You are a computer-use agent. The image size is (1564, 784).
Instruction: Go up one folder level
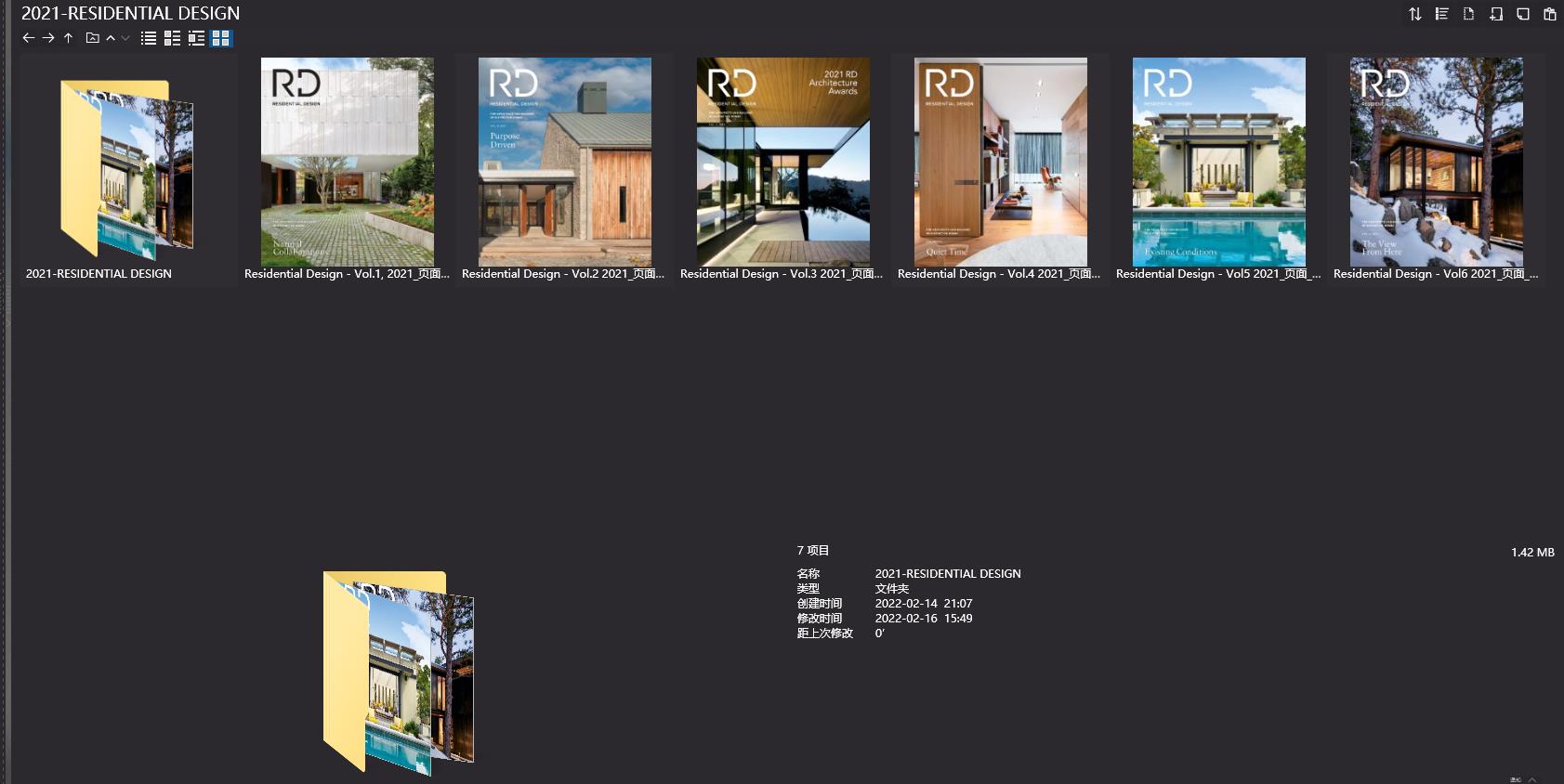[68, 38]
